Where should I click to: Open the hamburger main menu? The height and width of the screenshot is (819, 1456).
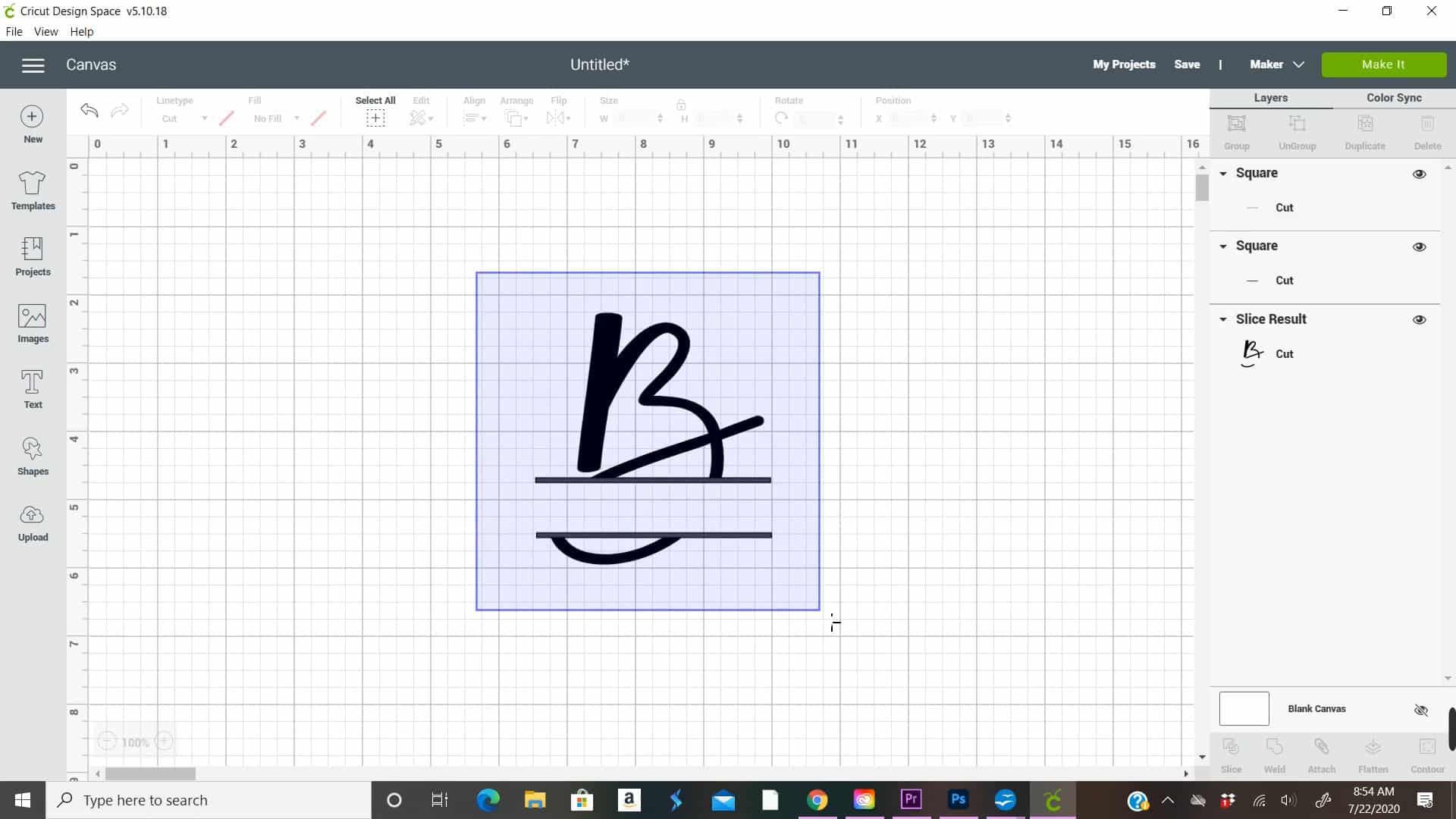[x=33, y=65]
